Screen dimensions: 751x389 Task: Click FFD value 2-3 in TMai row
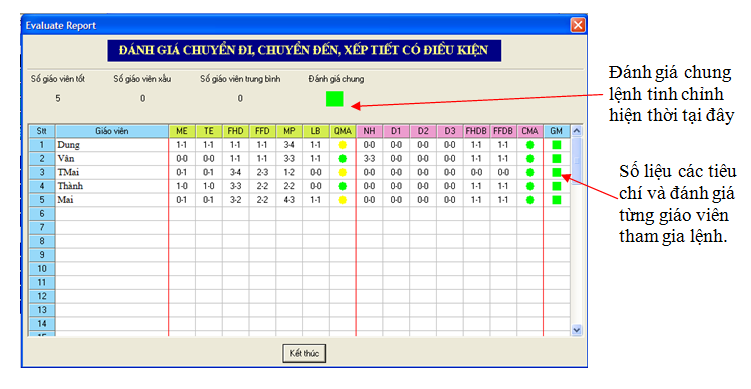(x=262, y=172)
